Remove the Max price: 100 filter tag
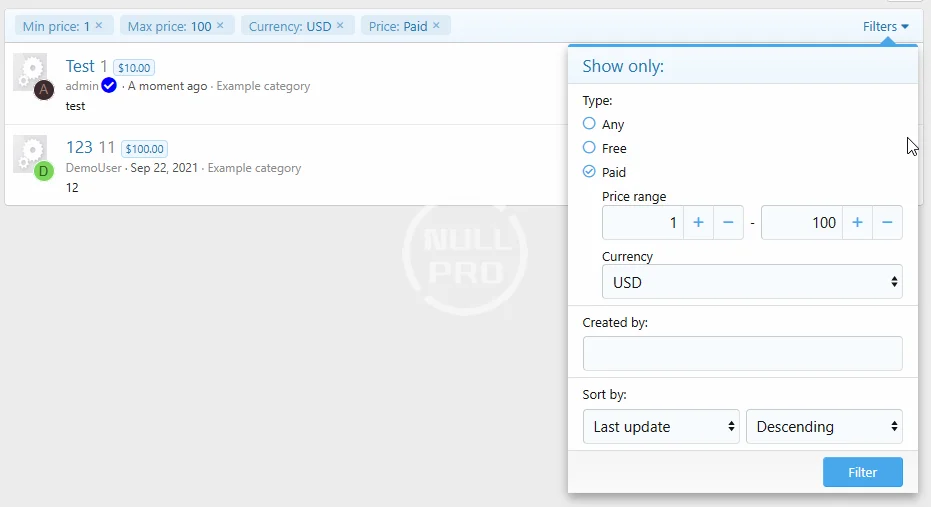Image resolution: width=931 pixels, height=507 pixels. tap(221, 26)
